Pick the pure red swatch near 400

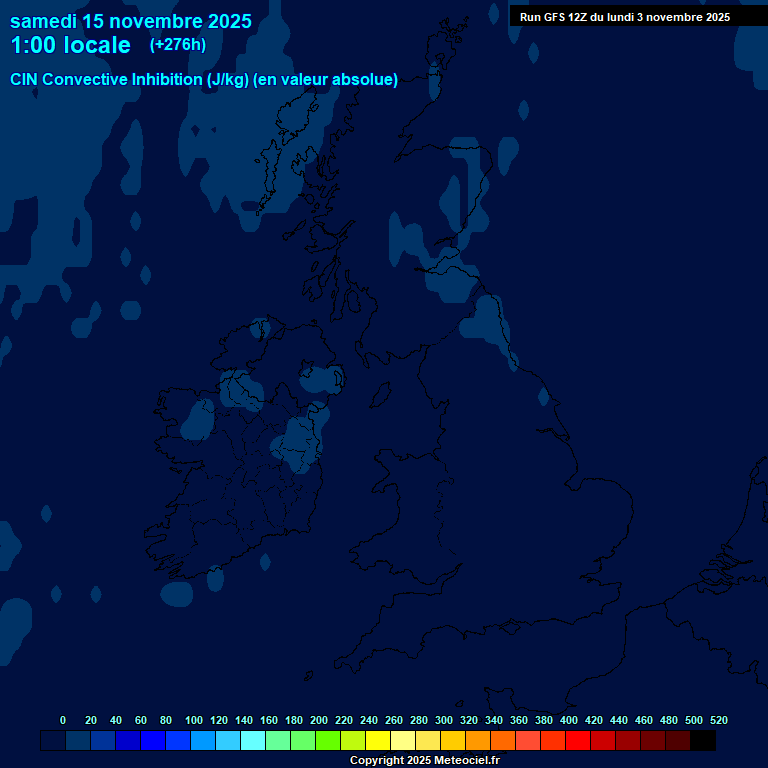[578, 740]
